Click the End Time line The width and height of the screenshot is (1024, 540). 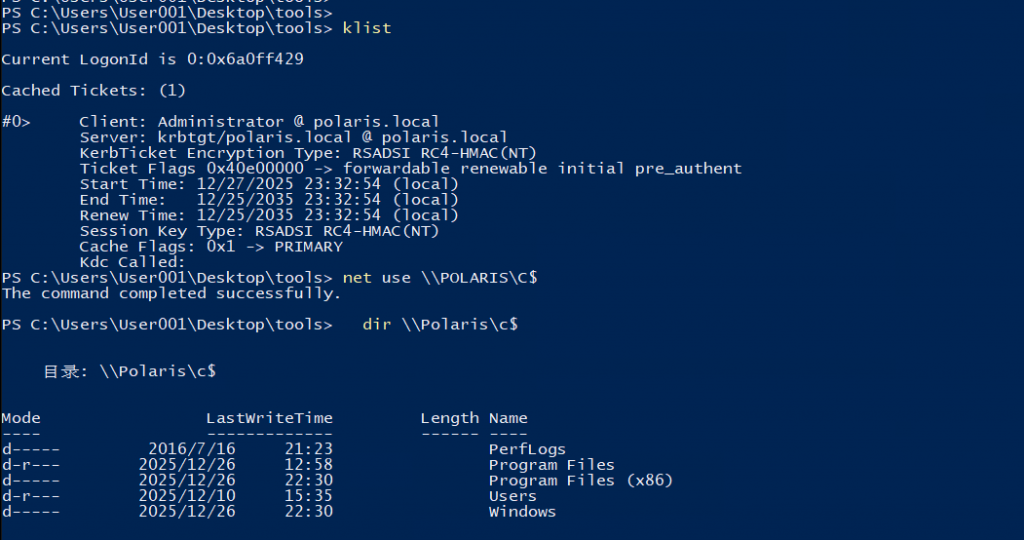(x=269, y=200)
